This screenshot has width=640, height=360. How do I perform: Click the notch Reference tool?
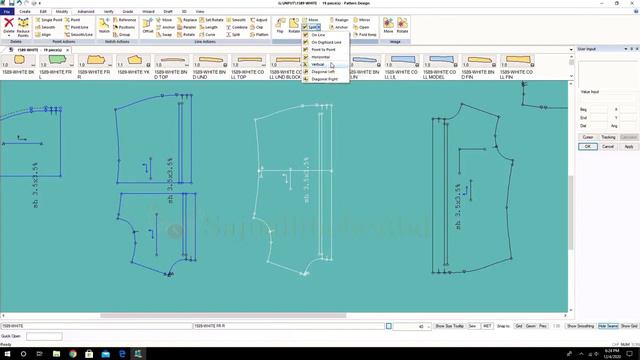click(124, 20)
